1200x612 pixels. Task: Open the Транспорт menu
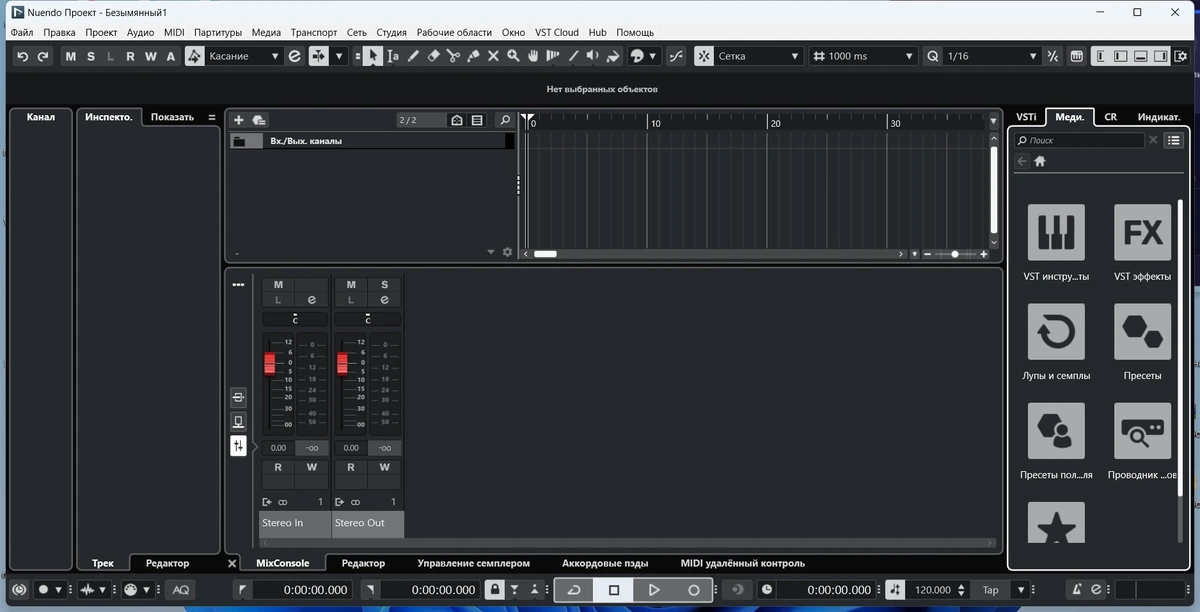(314, 32)
